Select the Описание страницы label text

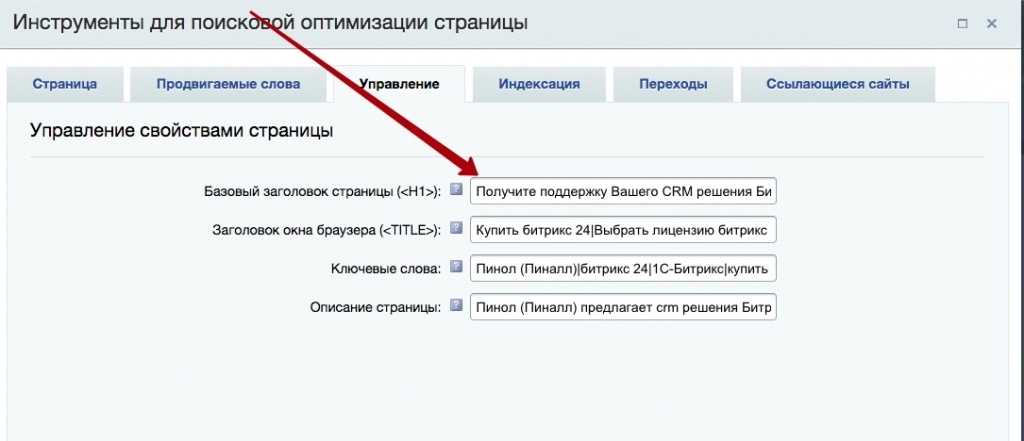point(376,307)
